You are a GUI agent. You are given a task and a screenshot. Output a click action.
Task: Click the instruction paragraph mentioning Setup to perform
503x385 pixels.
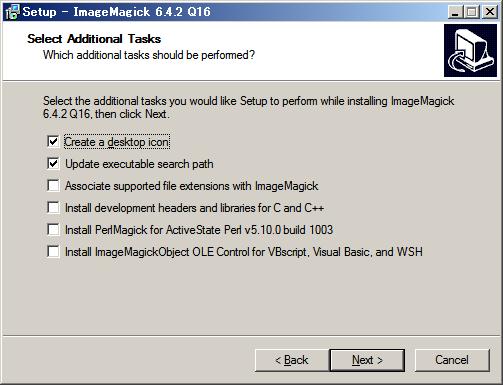point(249,107)
